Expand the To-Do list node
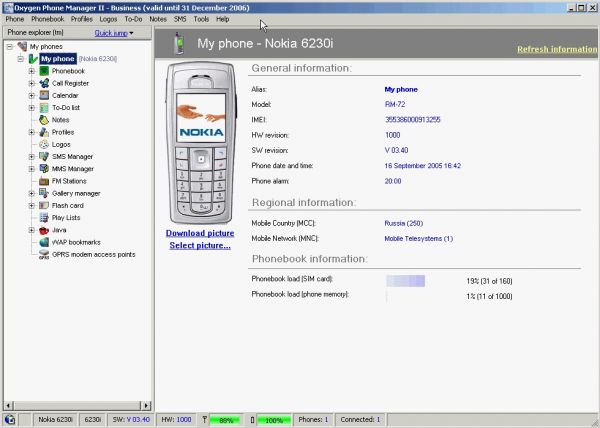 32,108
